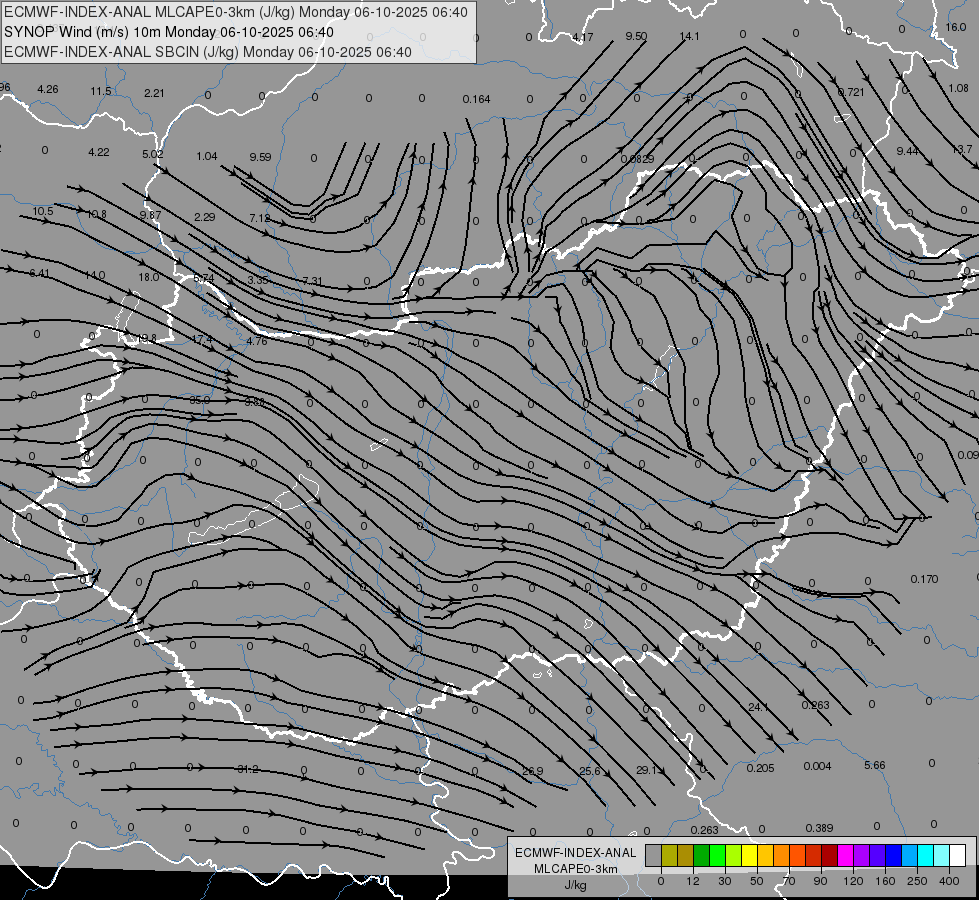Click the 14.1 value on the map
Screen dimensions: 979x900
tap(689, 36)
